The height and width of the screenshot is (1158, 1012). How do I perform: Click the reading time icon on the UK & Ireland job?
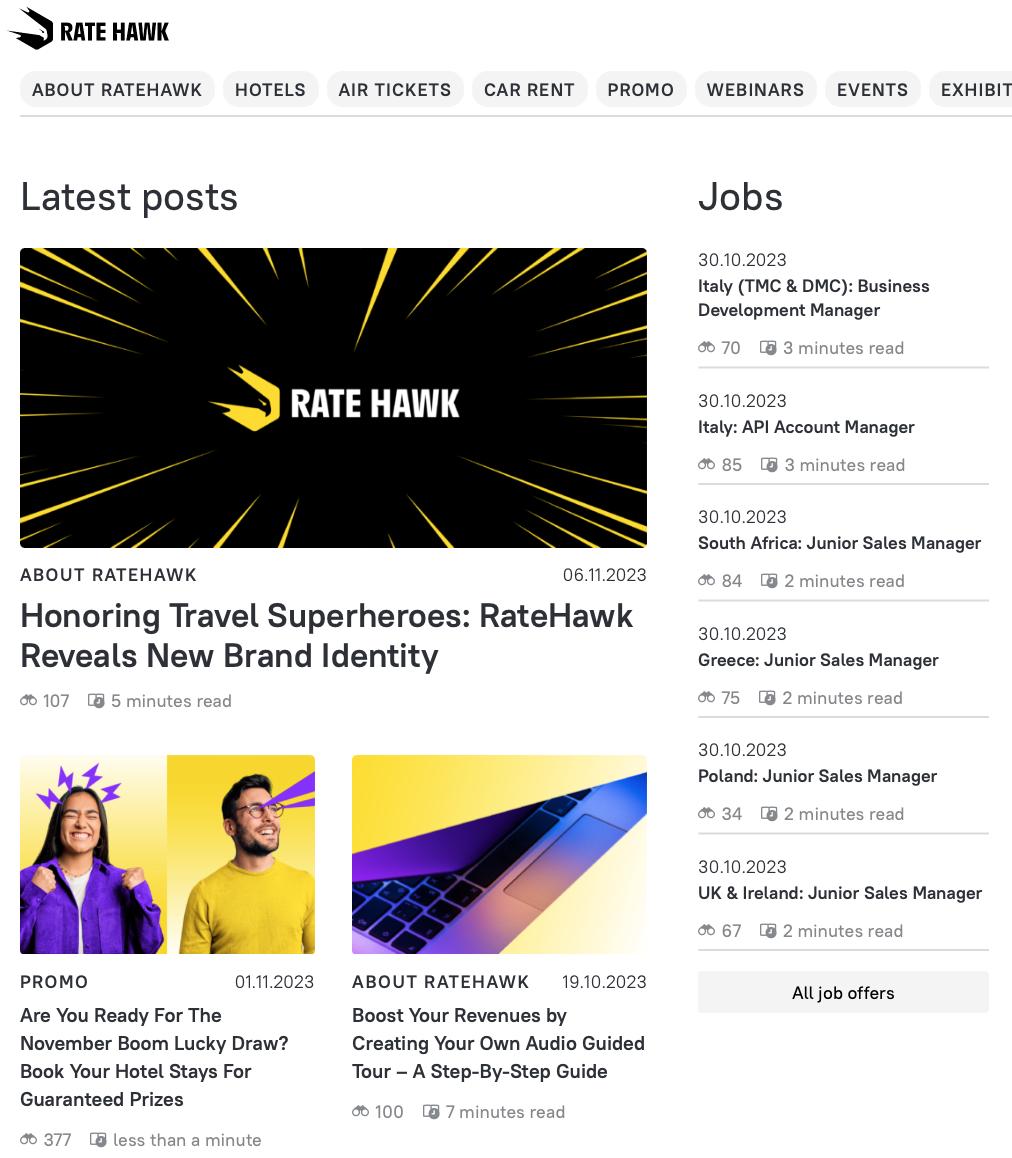768,930
